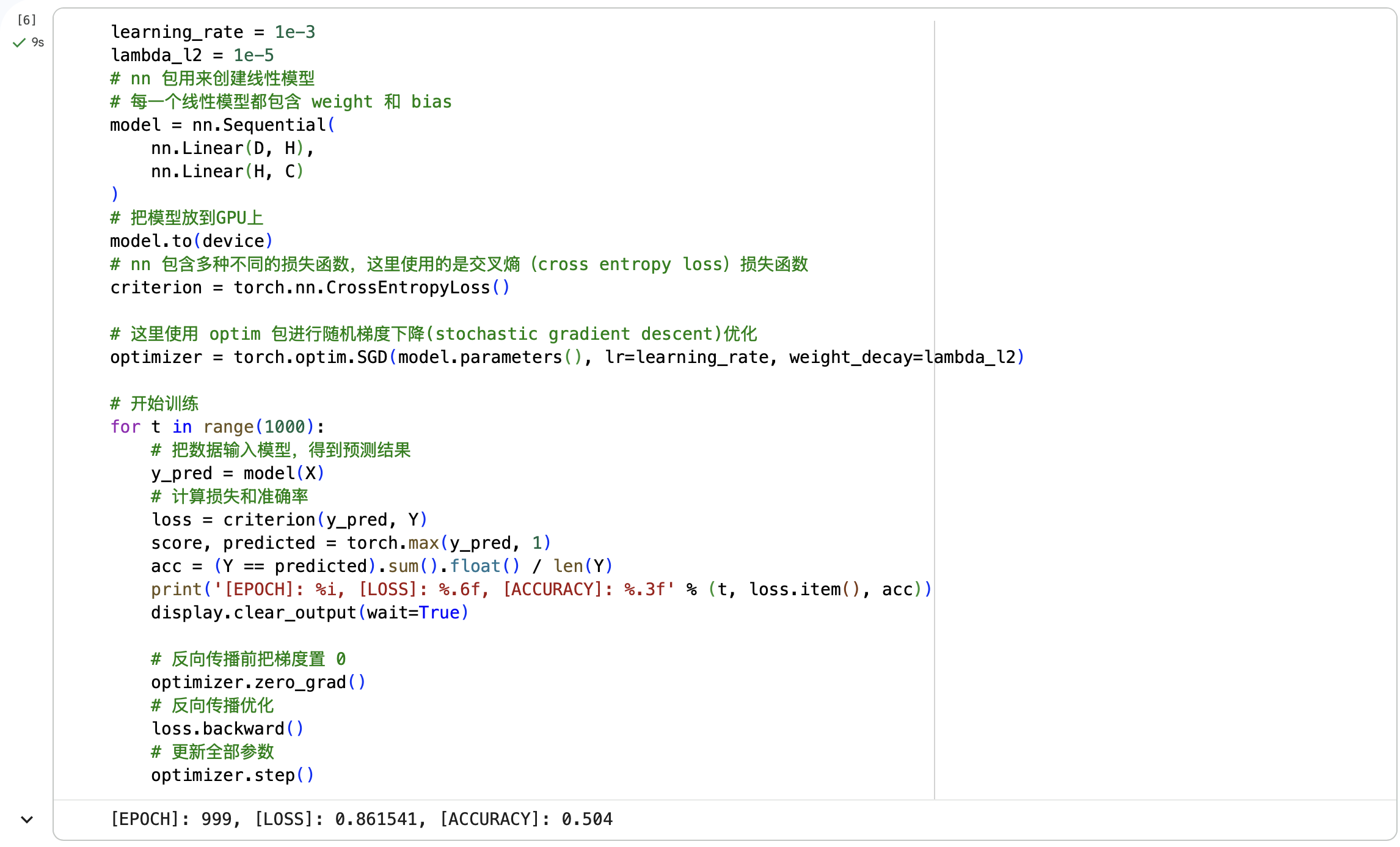Click the cell execution count [6]
Viewport: 1400px width, 847px height.
click(26, 20)
